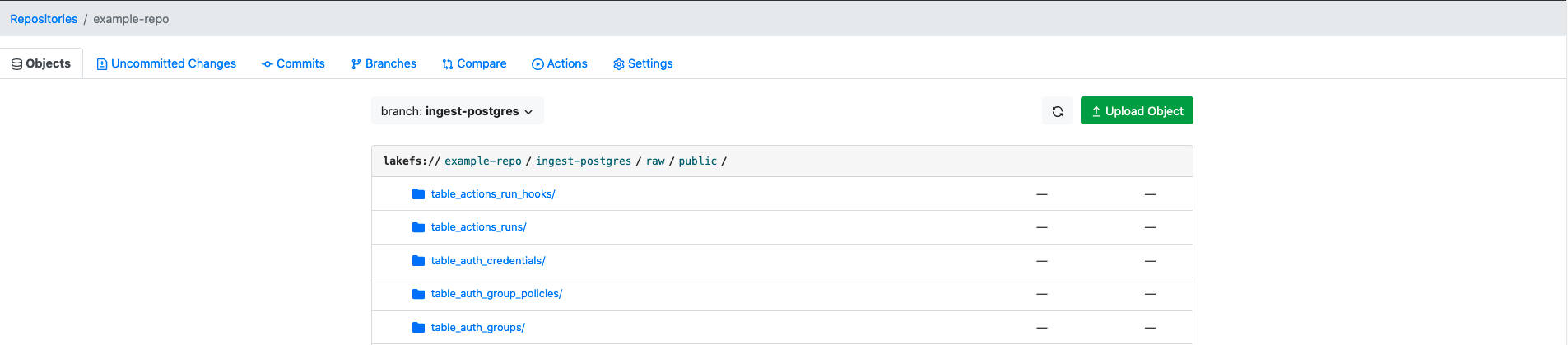
Task: Click ingest-postgres in the lakefs path
Action: [584, 161]
